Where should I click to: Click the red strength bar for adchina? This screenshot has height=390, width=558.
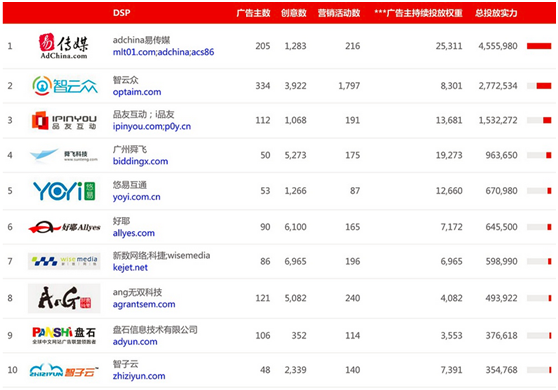[x=539, y=46]
